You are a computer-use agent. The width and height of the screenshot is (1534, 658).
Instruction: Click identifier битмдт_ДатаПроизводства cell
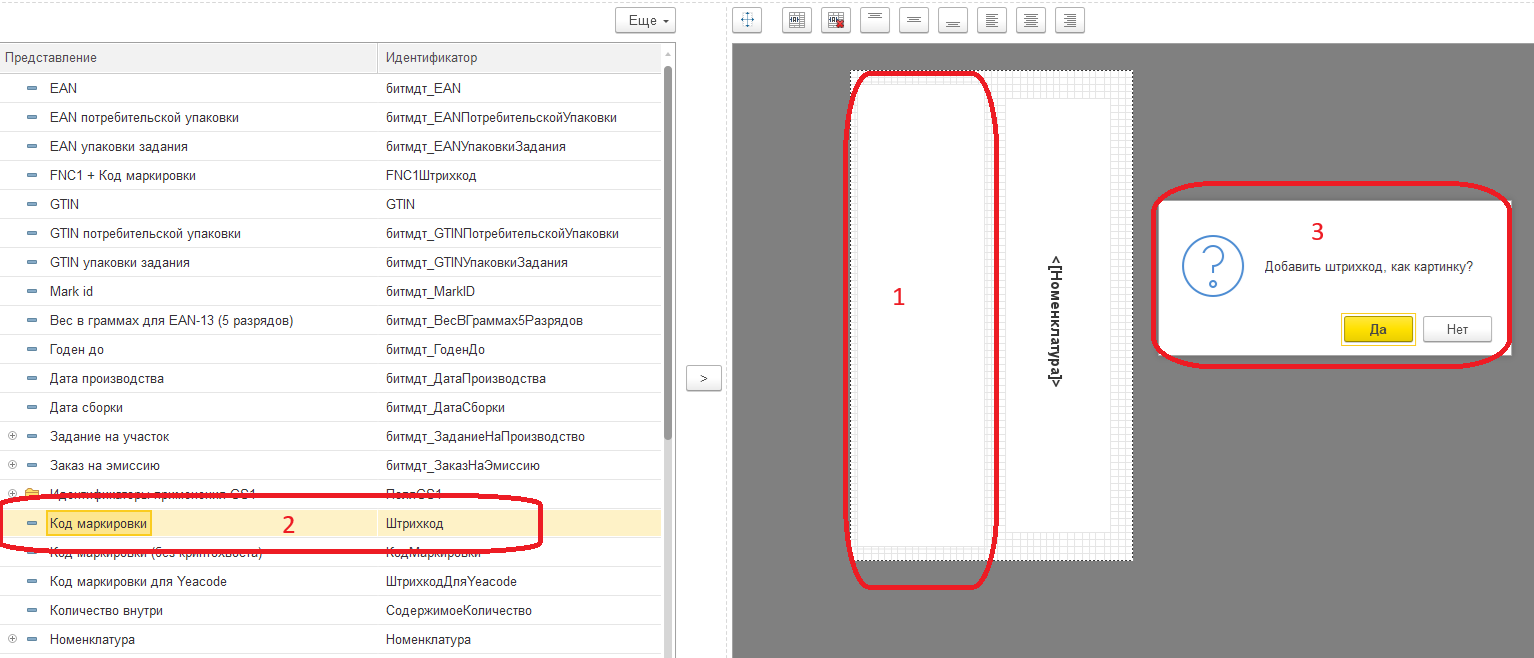[520, 378]
